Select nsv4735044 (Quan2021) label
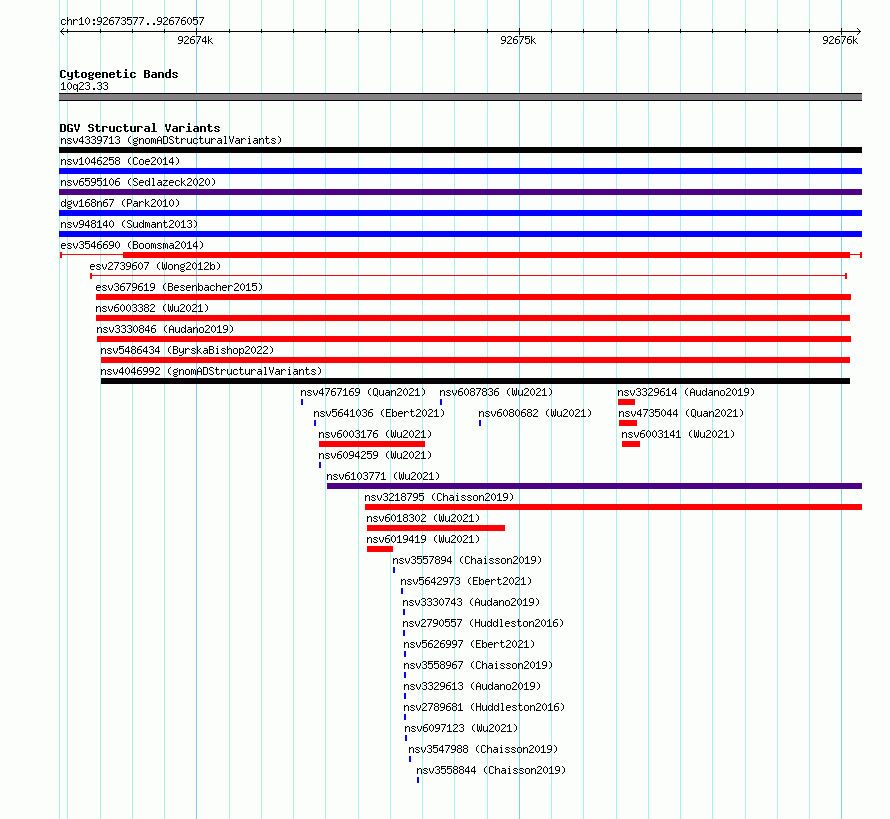Screen dimensions: 890x819 [x=681, y=413]
